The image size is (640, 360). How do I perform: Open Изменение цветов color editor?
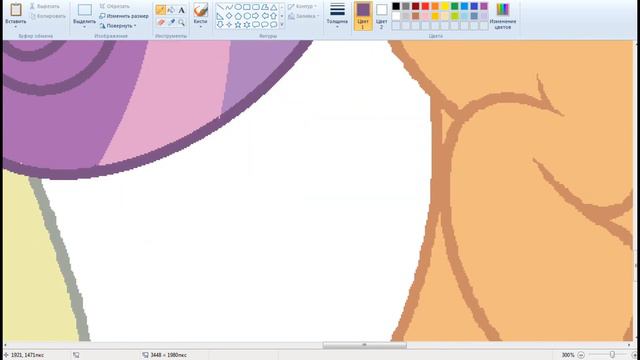click(x=503, y=16)
